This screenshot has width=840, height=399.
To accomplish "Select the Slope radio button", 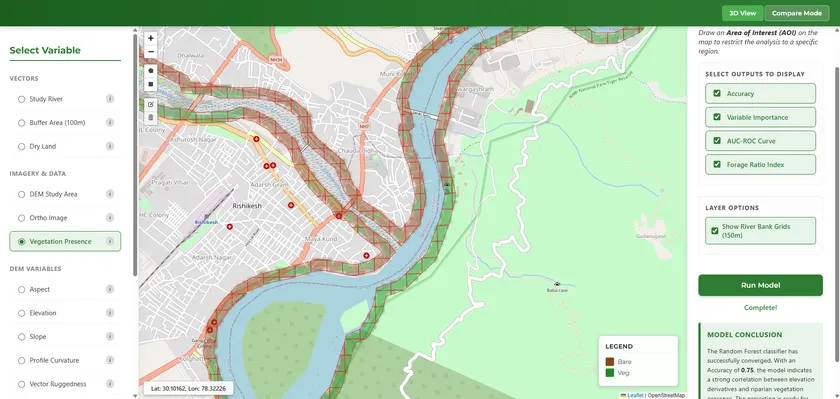I will (x=21, y=337).
